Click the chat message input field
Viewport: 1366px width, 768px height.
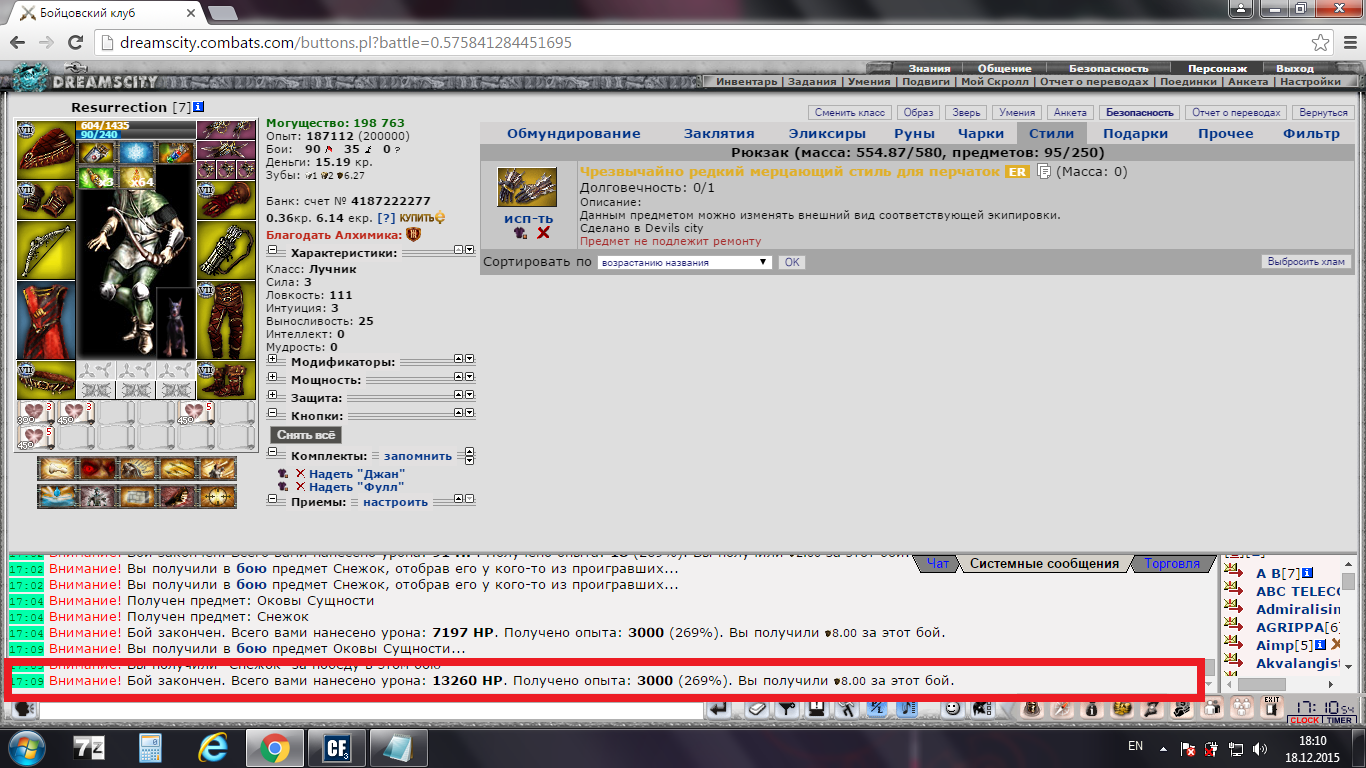tap(370, 709)
